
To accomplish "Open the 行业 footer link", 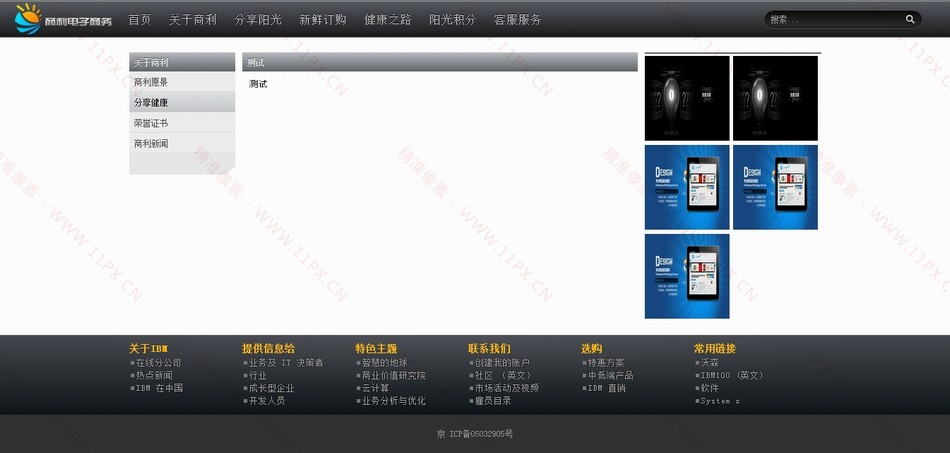I will (258, 375).
